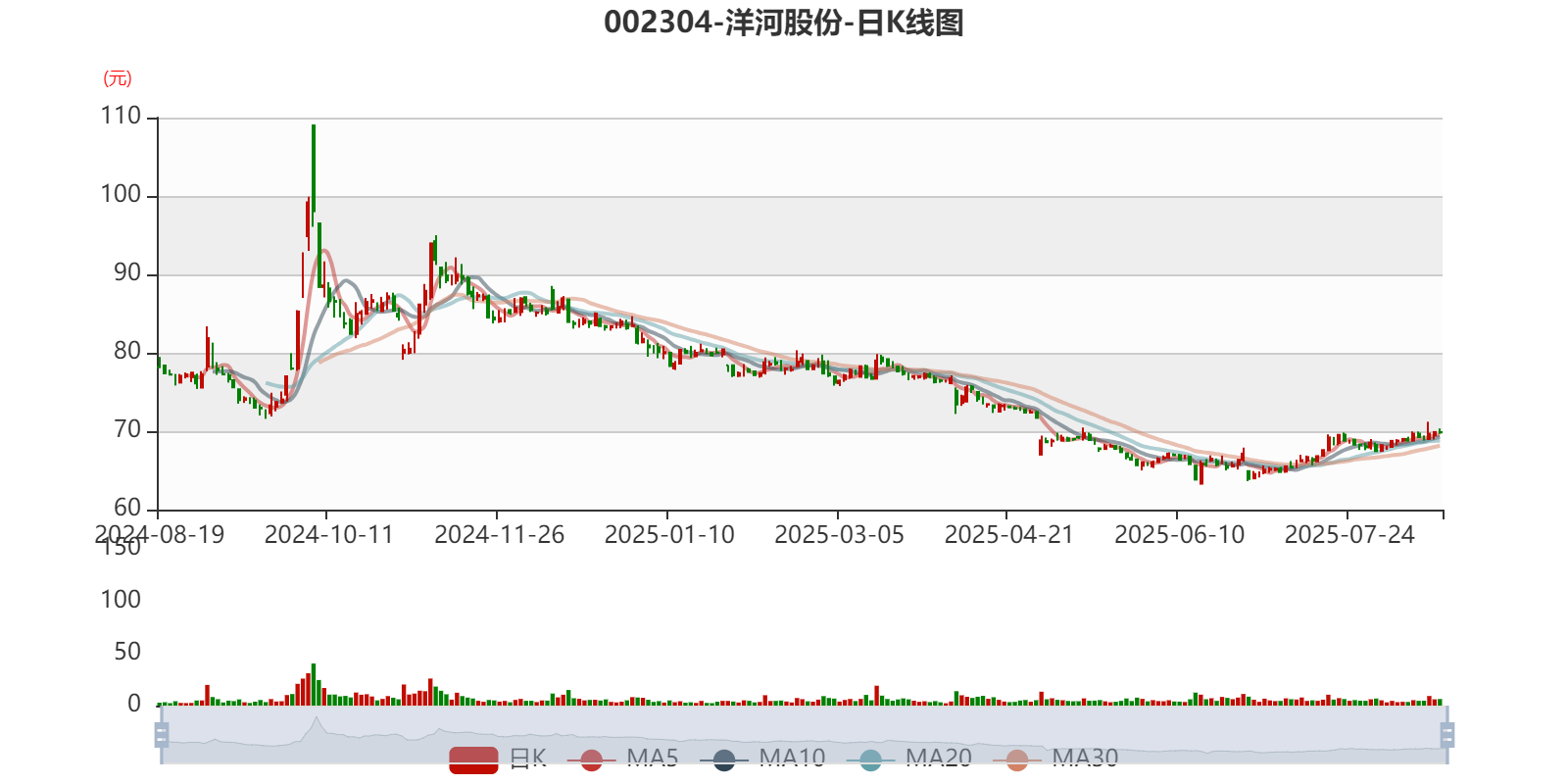
Task: Click the 2025-01-10 date axis label
Action: 669,535
